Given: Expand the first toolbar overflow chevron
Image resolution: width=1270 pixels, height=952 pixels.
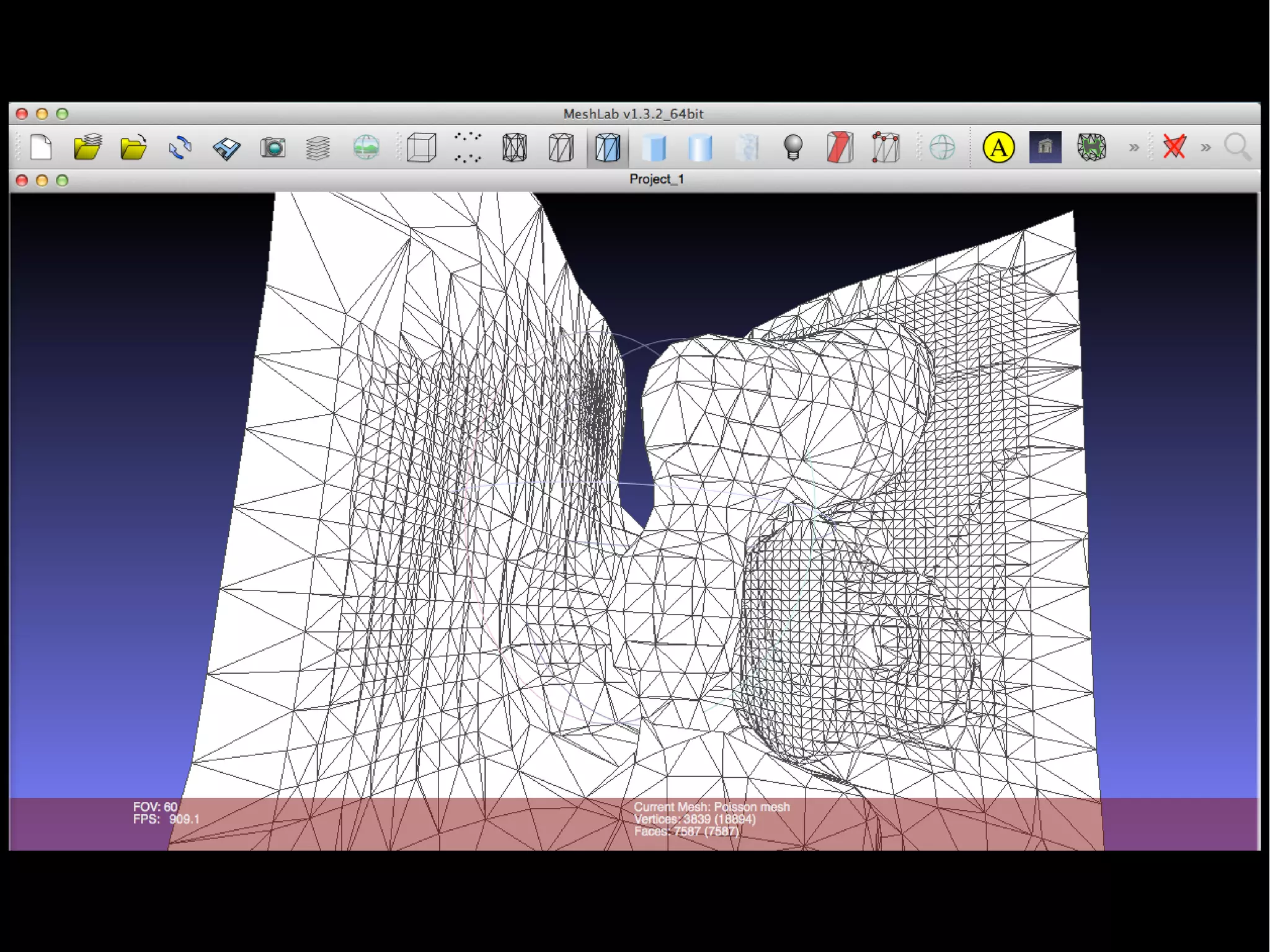Looking at the screenshot, I should pos(1134,148).
